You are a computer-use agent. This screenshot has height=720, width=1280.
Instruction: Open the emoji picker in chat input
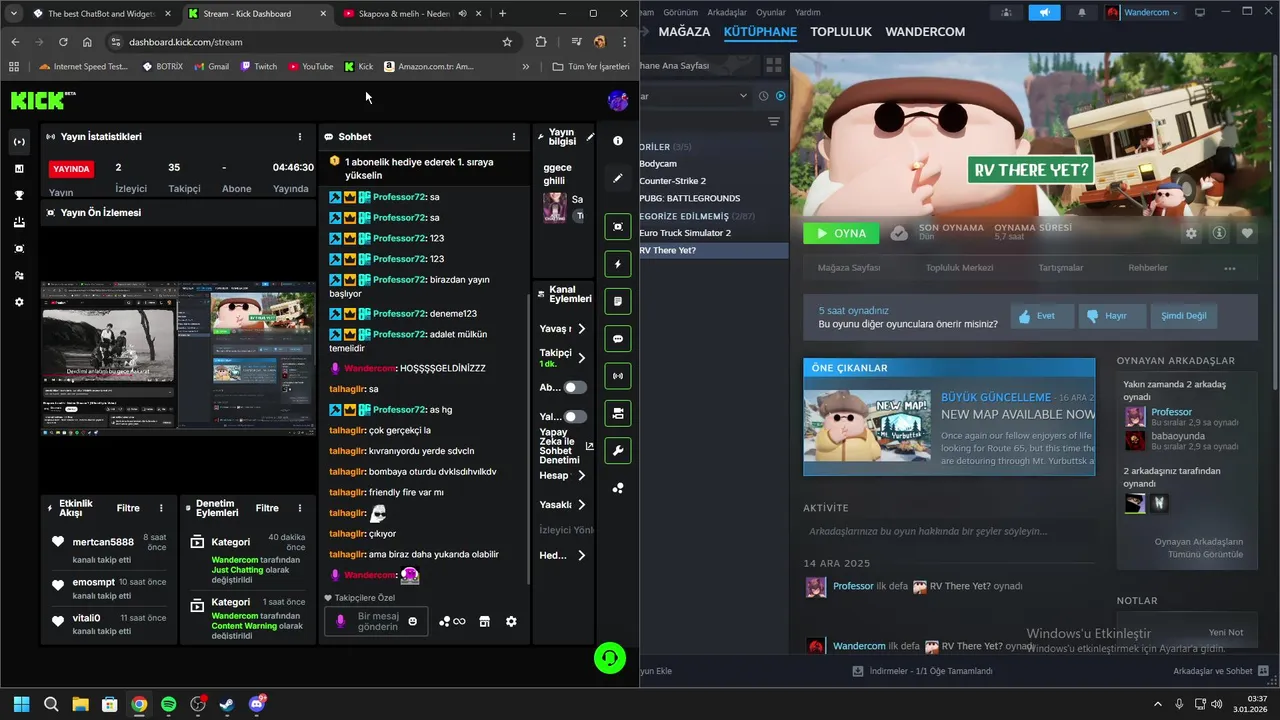(x=412, y=621)
